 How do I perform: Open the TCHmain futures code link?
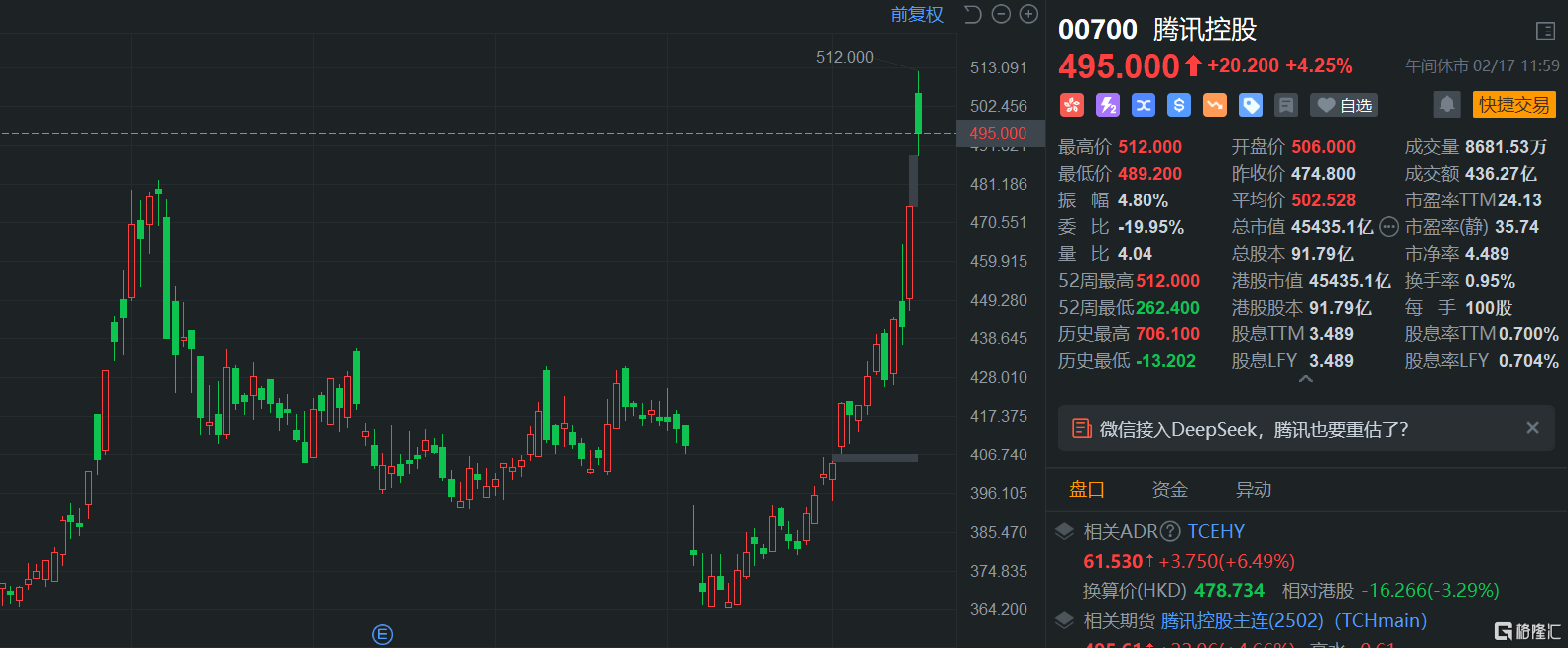[x=1381, y=620]
